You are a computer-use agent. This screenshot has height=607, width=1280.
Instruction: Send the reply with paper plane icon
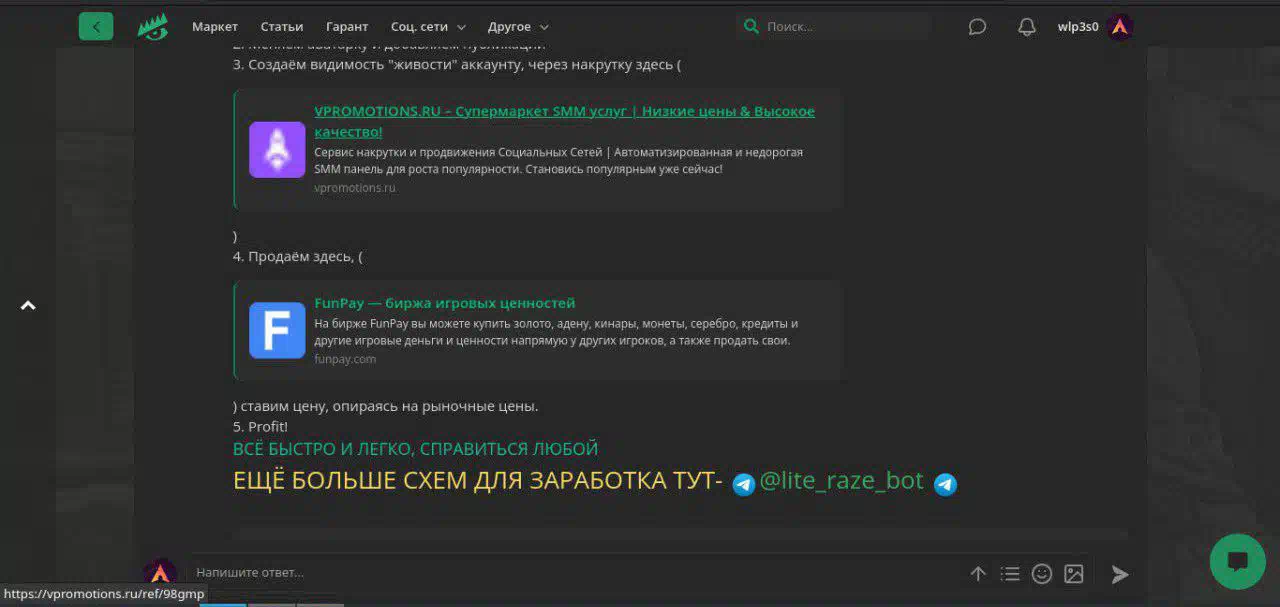pos(1120,574)
